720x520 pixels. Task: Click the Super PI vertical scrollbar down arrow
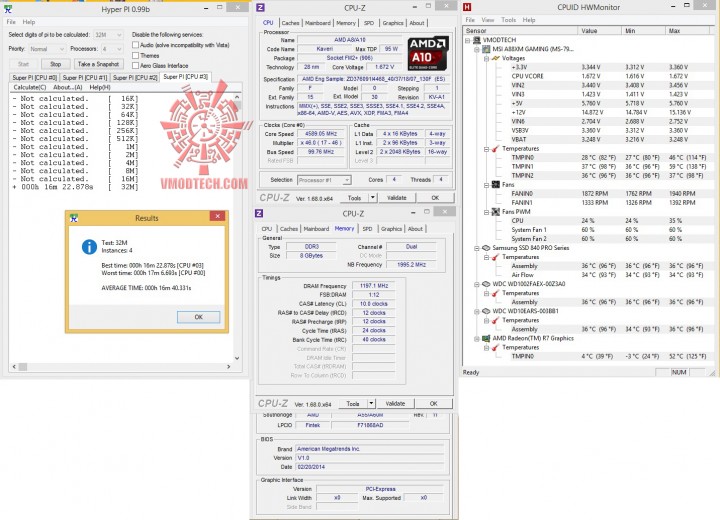pos(237,358)
